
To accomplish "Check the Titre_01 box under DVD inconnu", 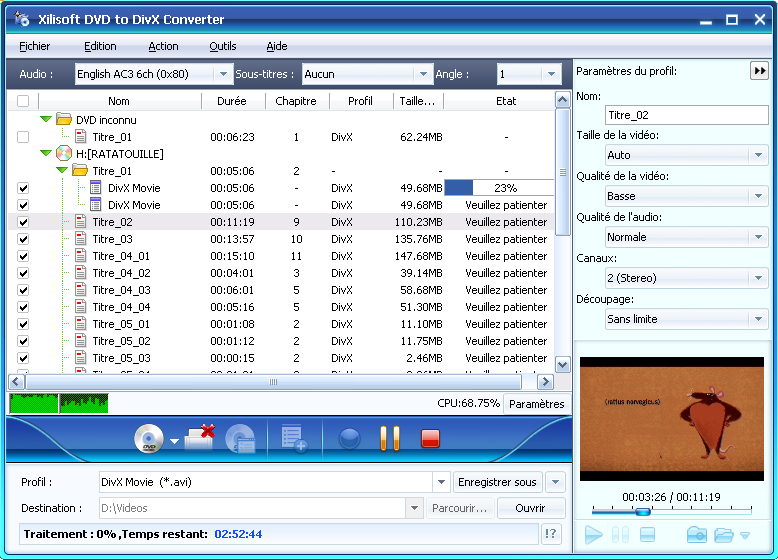I will tap(23, 136).
